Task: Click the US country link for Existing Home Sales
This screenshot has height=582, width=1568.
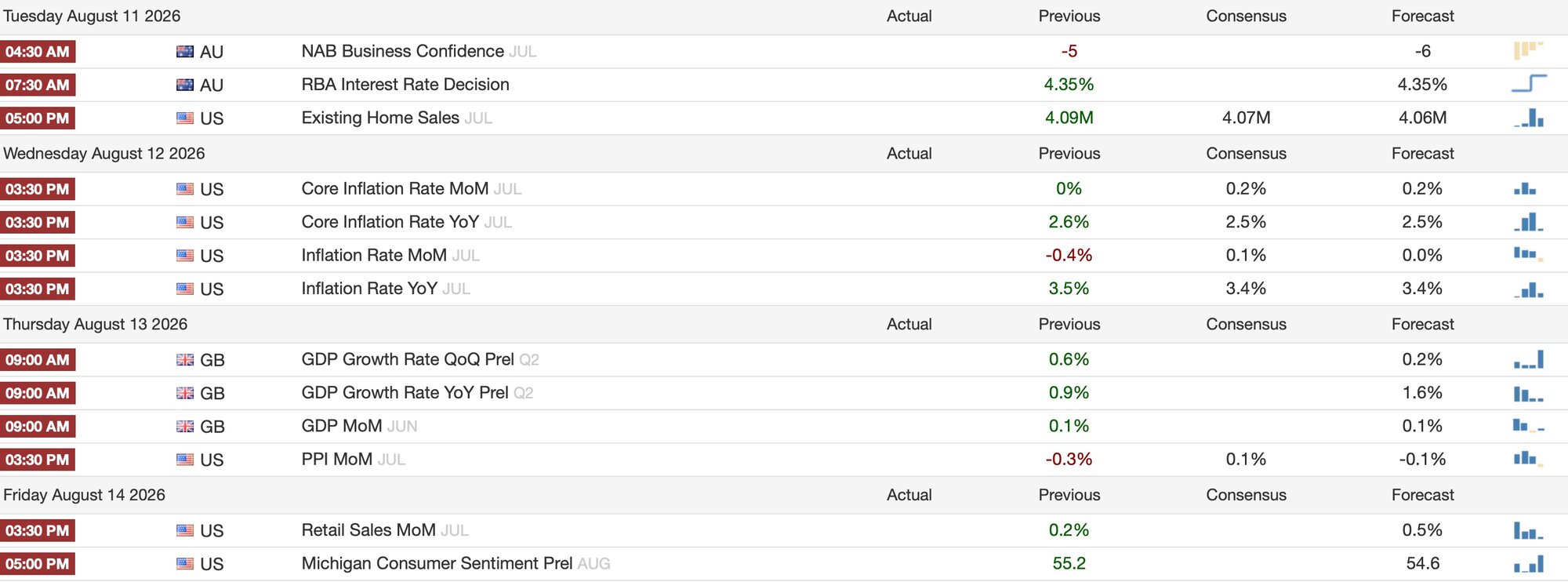Action: click(212, 118)
